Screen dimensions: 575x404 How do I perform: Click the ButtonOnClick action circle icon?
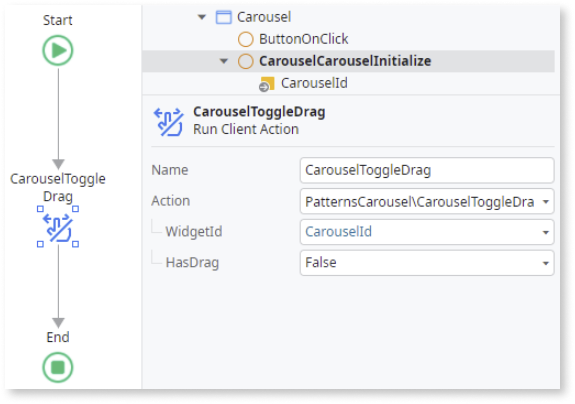[245, 39]
